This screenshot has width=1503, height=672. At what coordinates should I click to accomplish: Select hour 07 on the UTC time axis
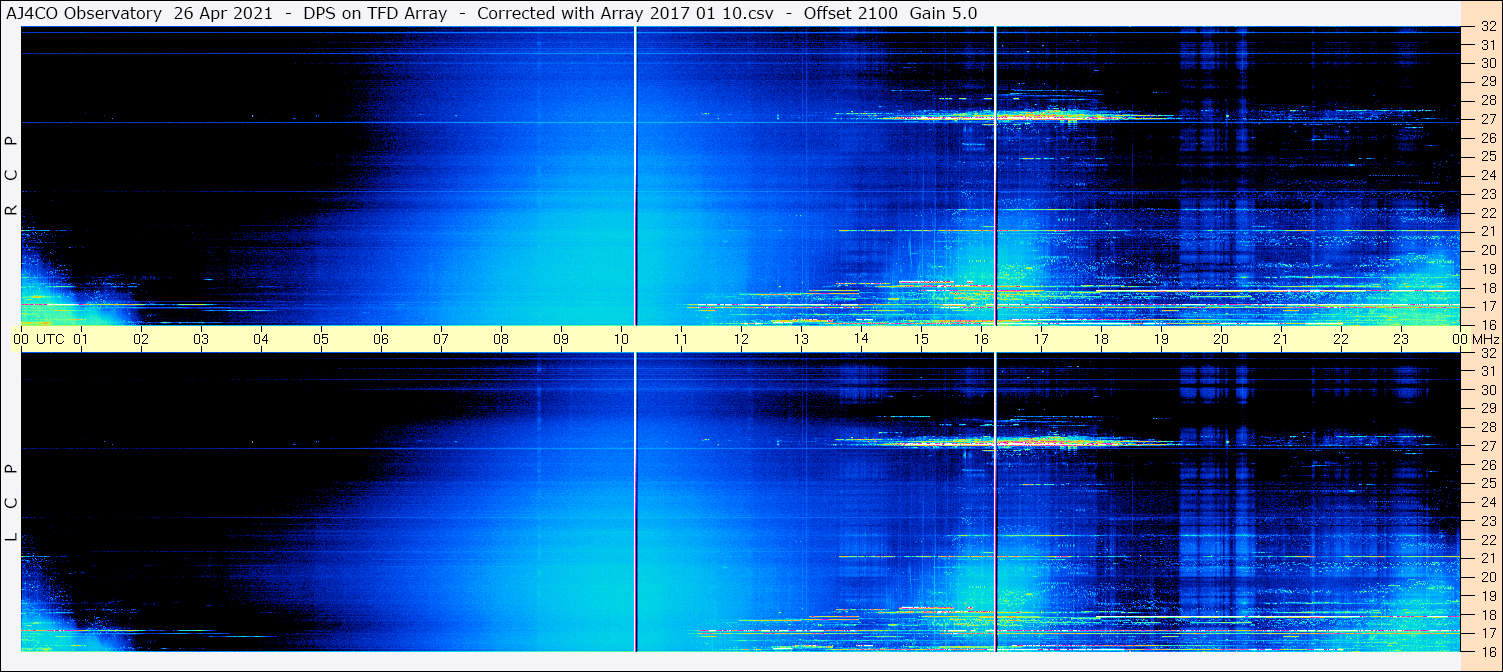pyautogui.click(x=441, y=339)
